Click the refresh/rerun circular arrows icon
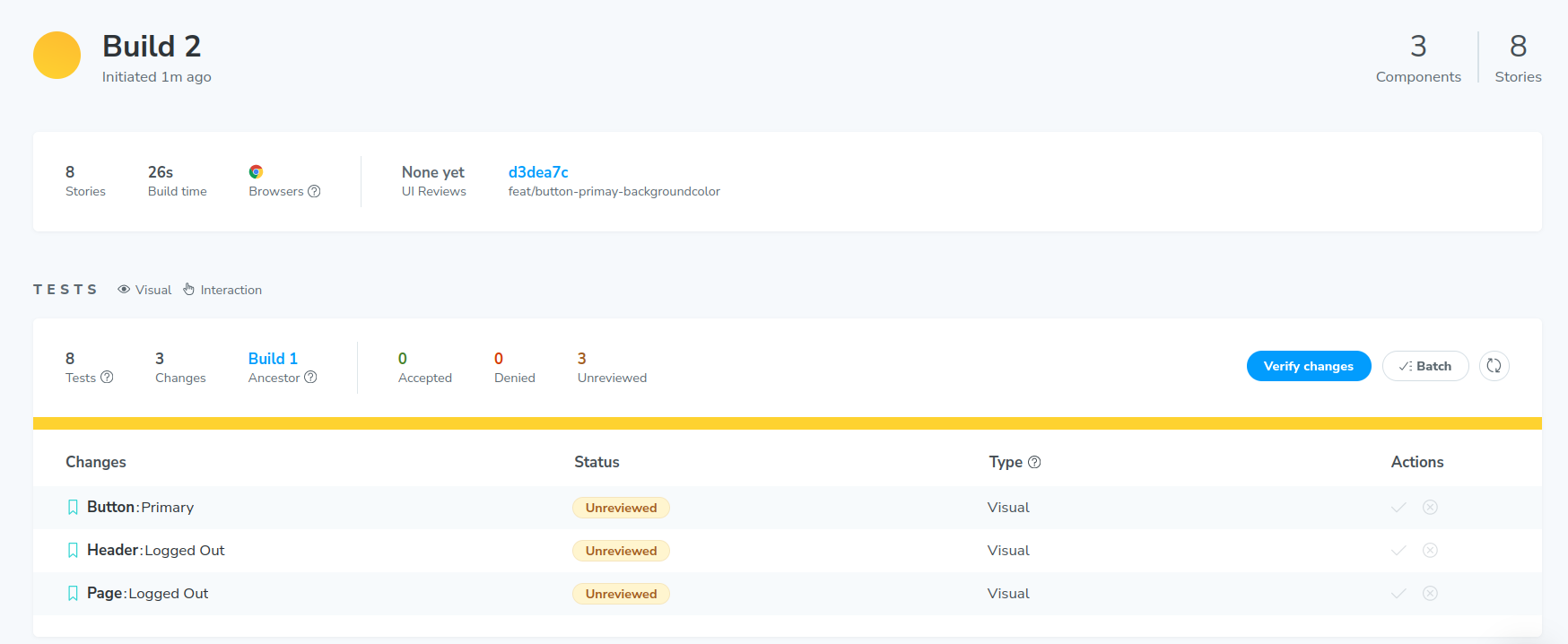 [1494, 366]
